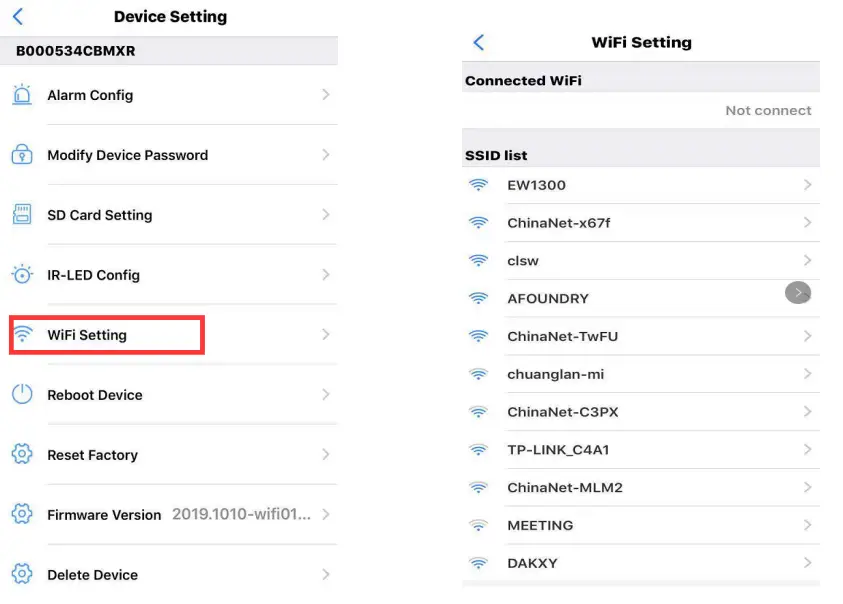This screenshot has height=604, width=843.
Task: Select the TP-LINK_C4A1 network
Action: pyautogui.click(x=558, y=450)
